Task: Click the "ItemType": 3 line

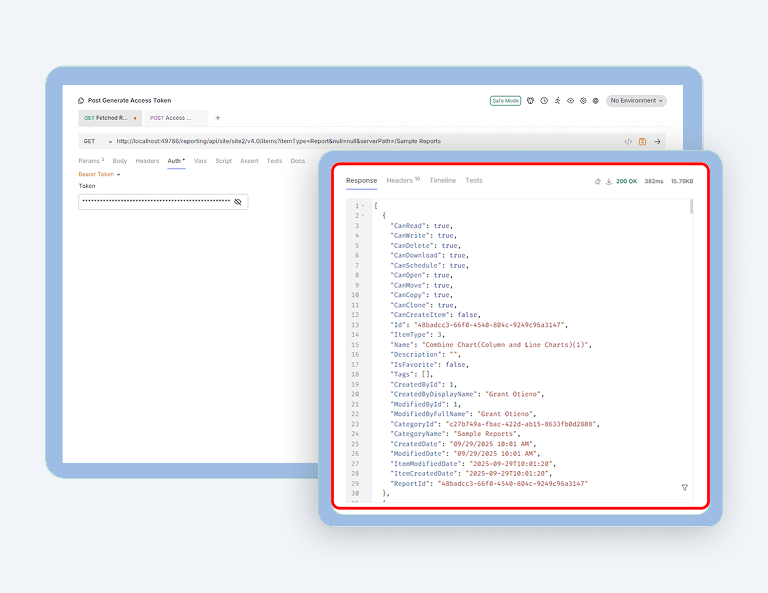Action: [417, 335]
